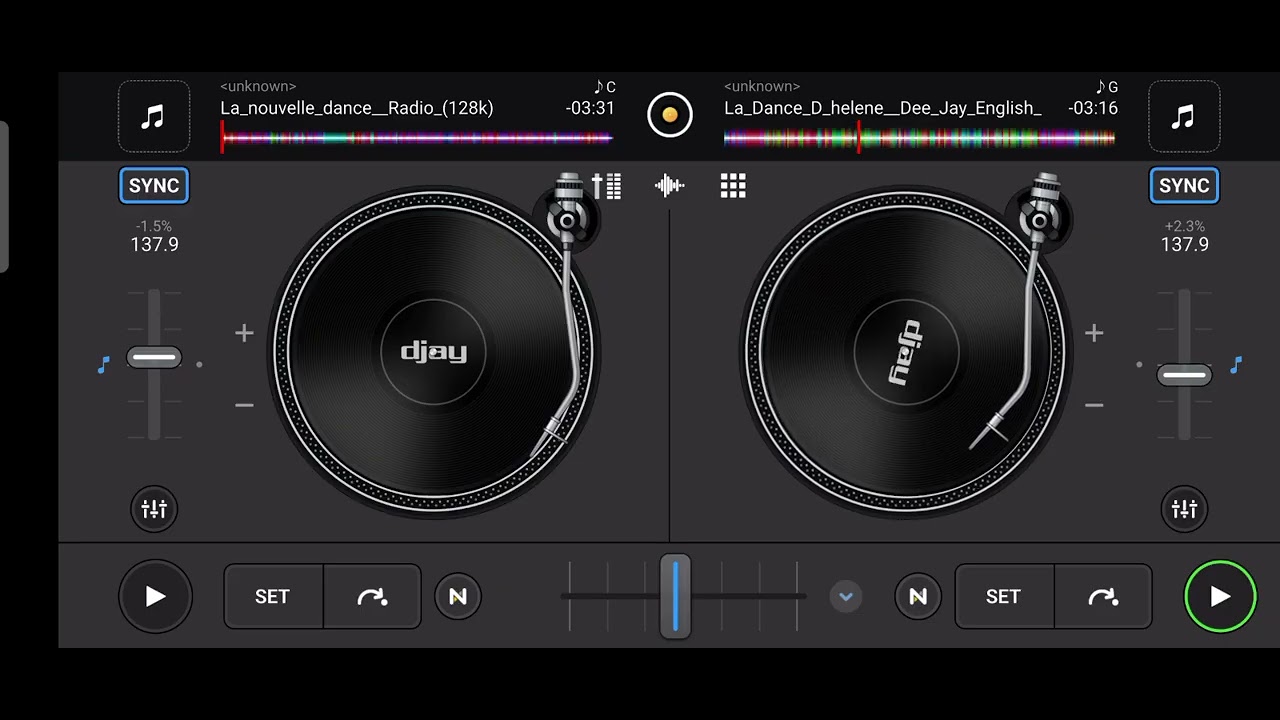Click the right deck waveform overview
This screenshot has width=1280, height=720.
[920, 138]
